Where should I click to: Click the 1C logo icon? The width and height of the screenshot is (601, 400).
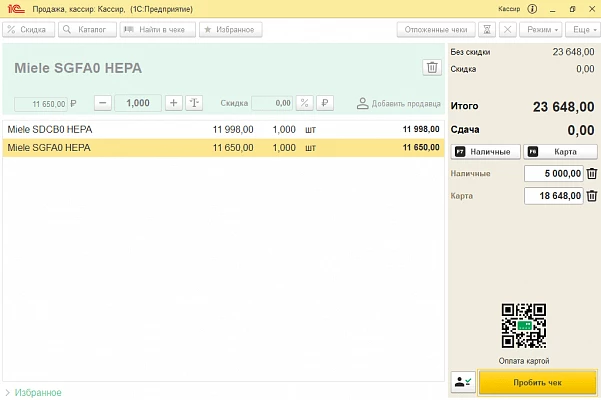[x=16, y=9]
